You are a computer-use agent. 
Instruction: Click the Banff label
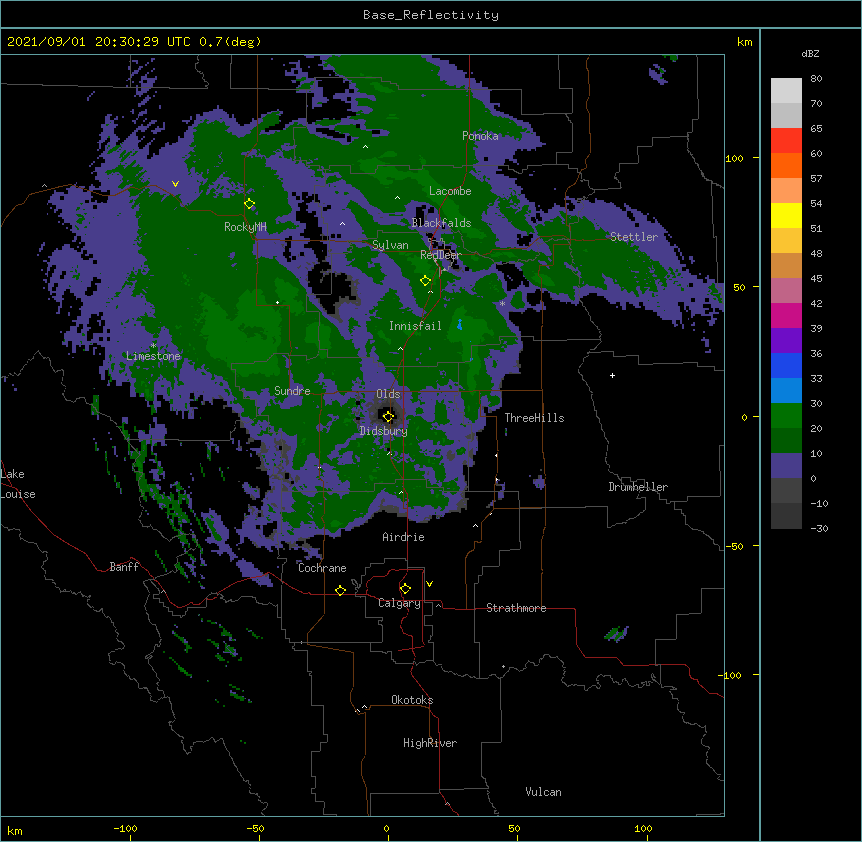[x=124, y=567]
